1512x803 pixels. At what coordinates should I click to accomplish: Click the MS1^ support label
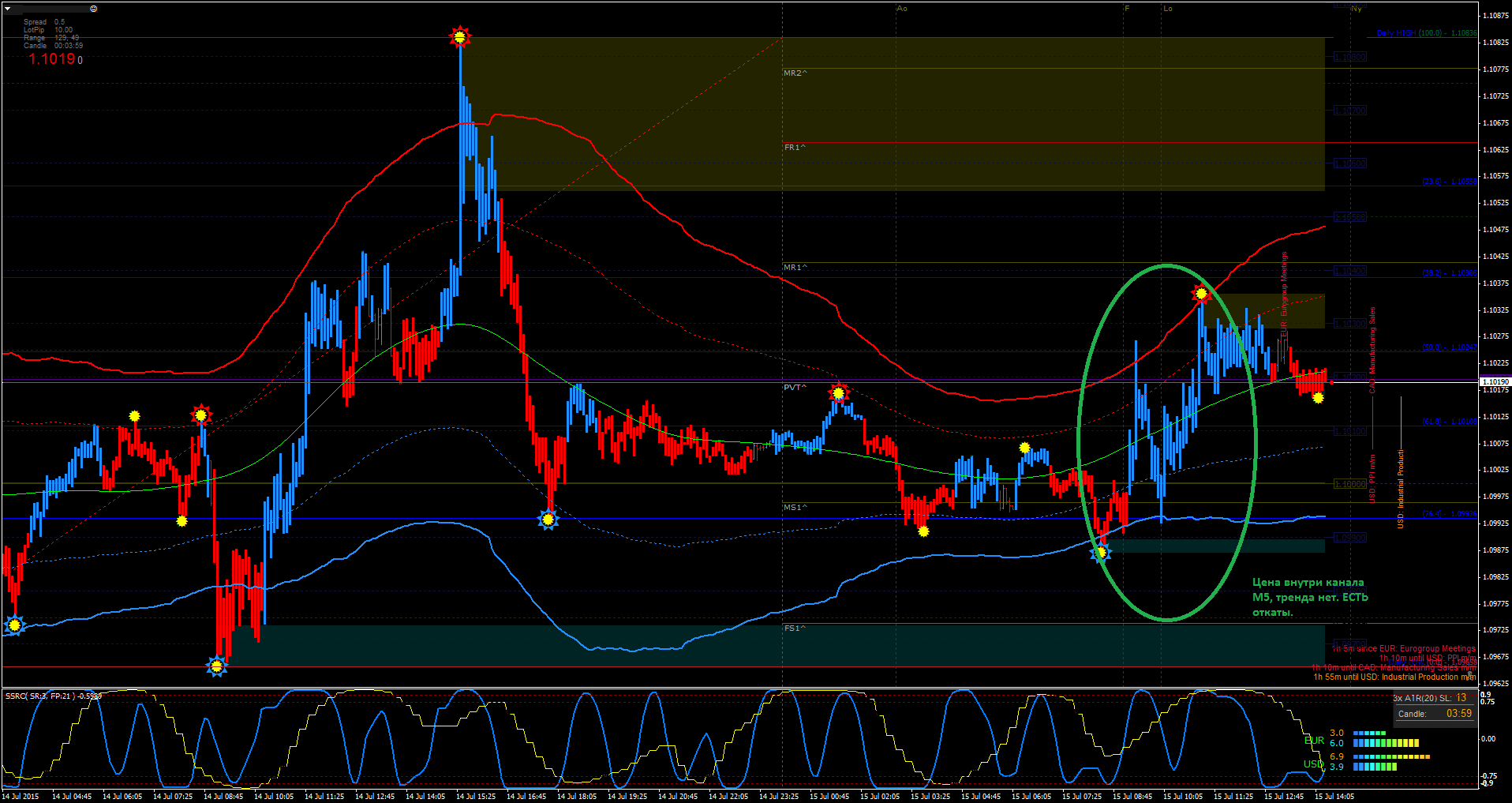coord(795,507)
